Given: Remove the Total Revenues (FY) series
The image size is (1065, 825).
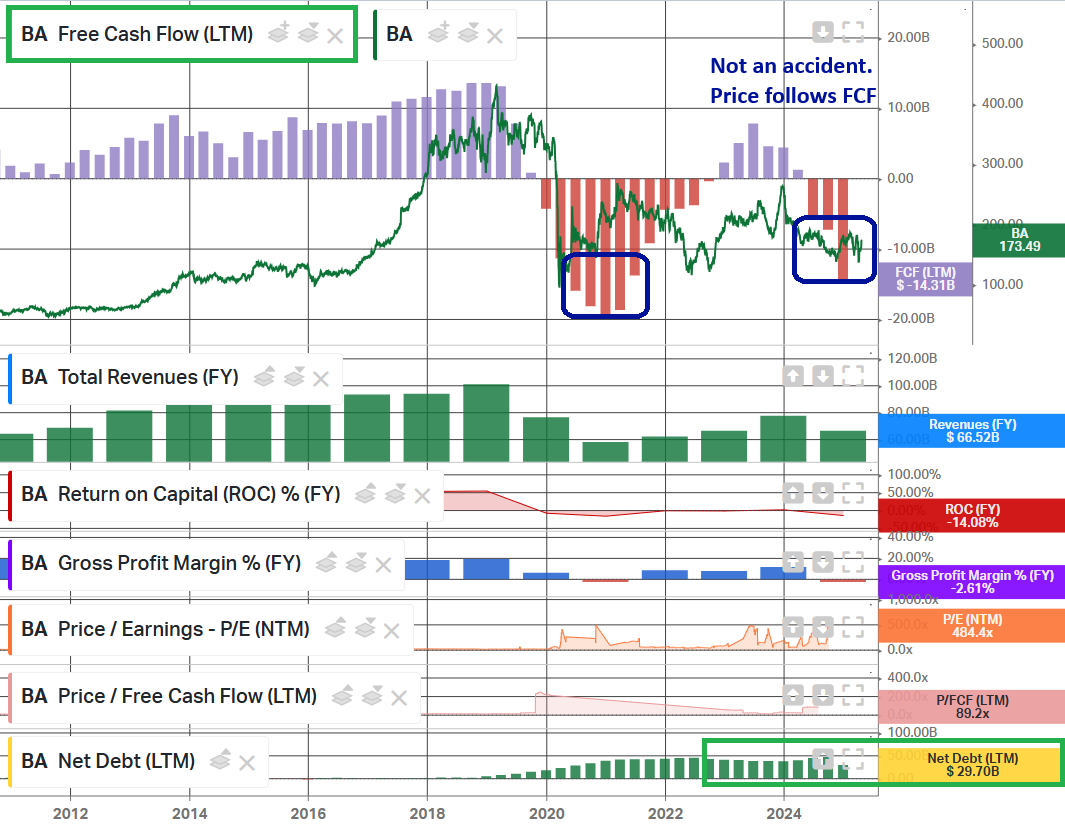Looking at the screenshot, I should click(321, 379).
